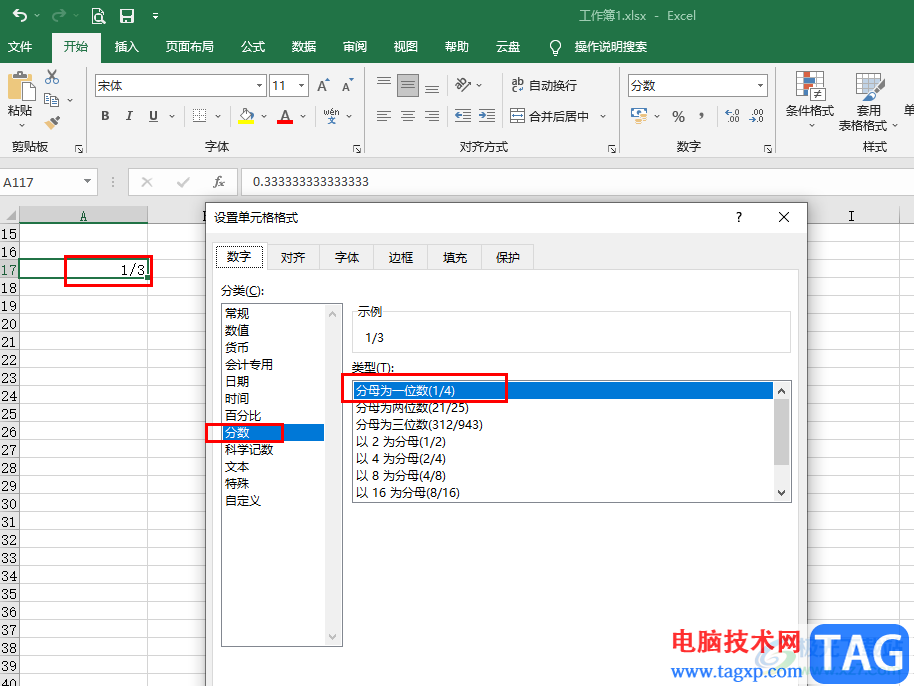This screenshot has width=914, height=686.
Task: Expand merge options dropdown arrow
Action: [603, 116]
